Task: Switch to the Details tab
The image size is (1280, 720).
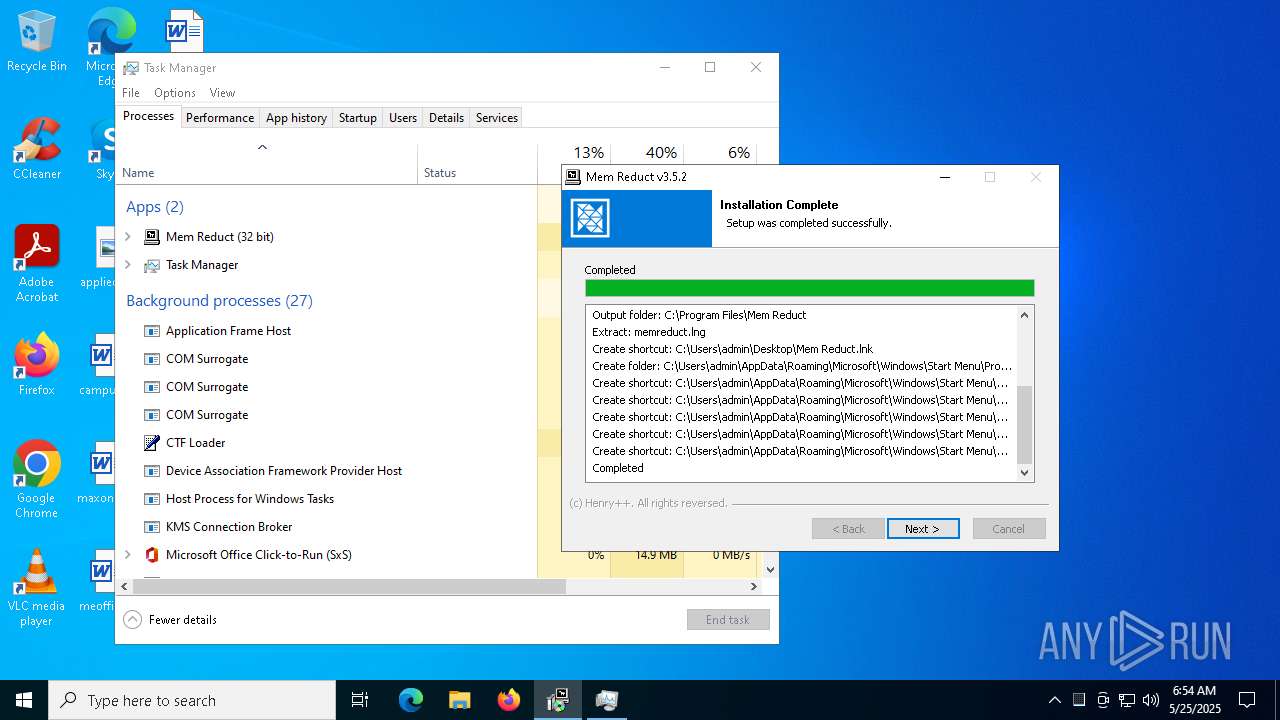Action: 446,118
